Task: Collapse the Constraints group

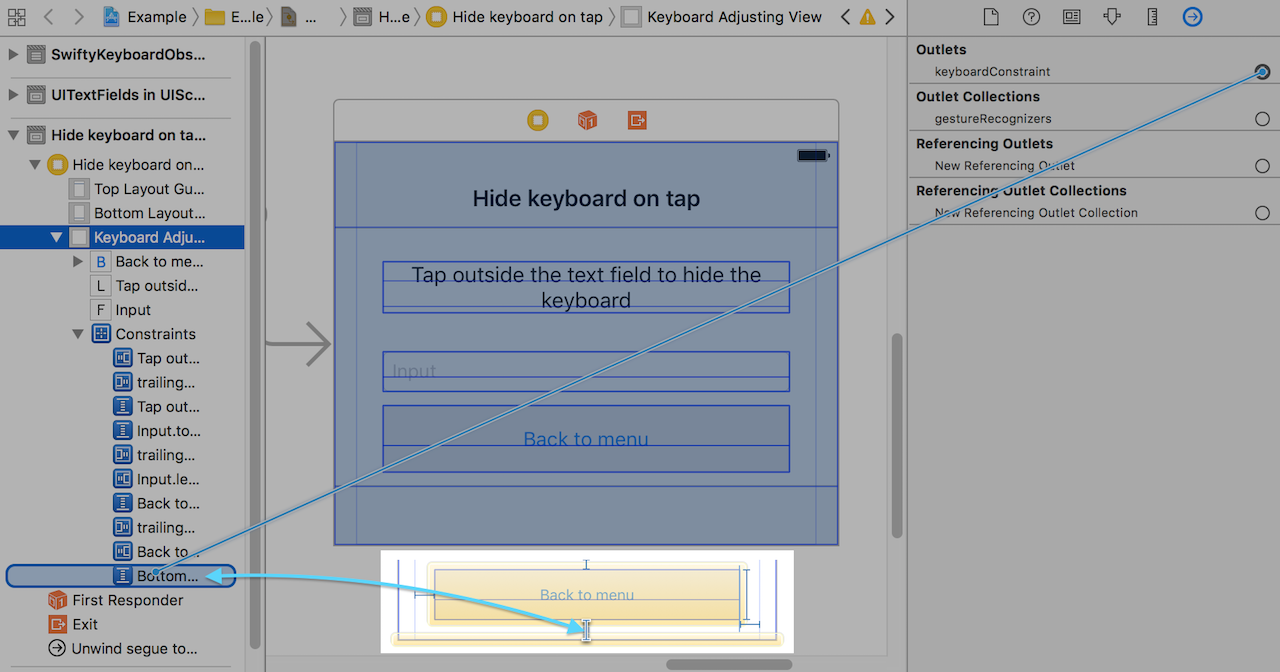Action: click(78, 335)
